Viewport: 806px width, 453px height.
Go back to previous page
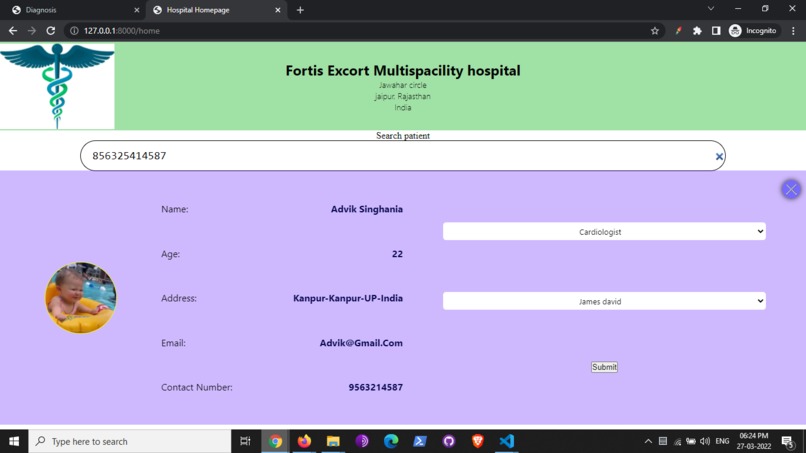(13, 31)
